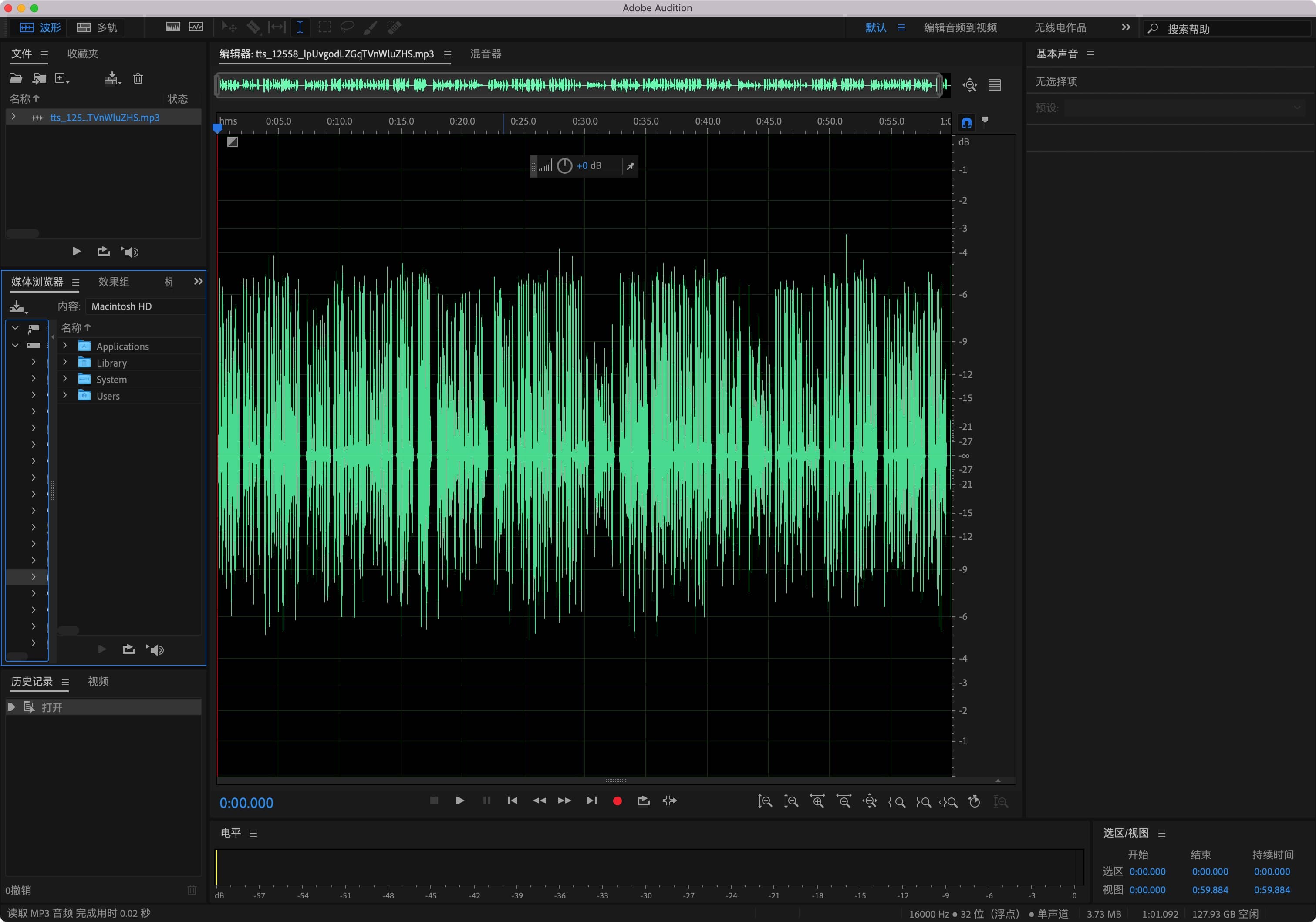
Task: Click the record button in transport controls
Action: click(618, 801)
